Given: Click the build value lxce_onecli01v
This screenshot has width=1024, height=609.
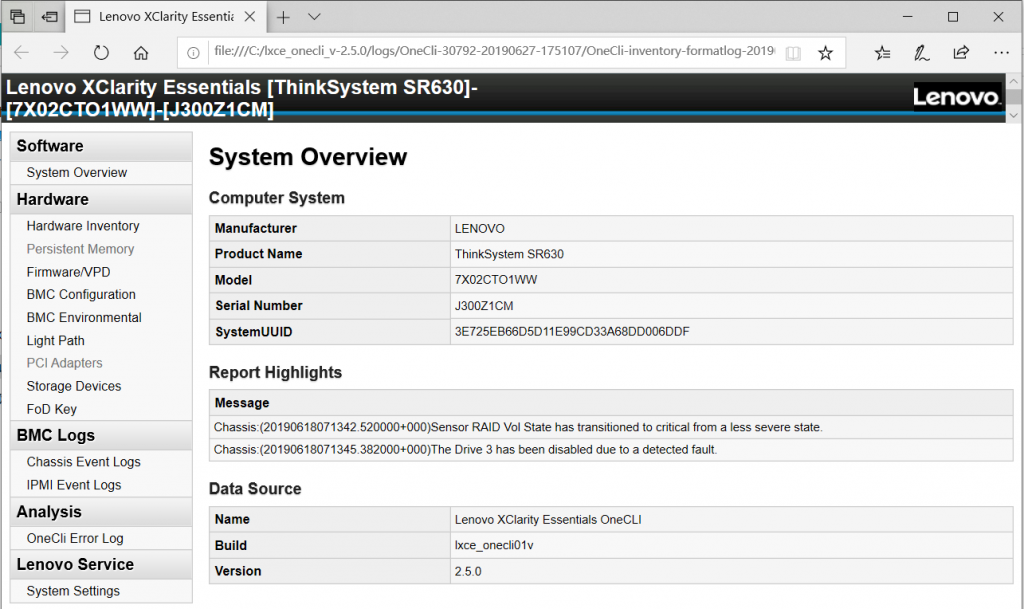Looking at the screenshot, I should tap(494, 545).
